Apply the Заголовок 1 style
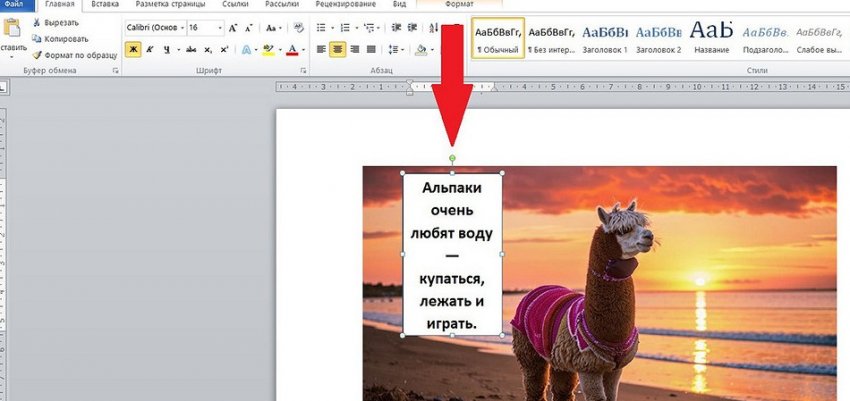This screenshot has height=401, width=850. 605,40
